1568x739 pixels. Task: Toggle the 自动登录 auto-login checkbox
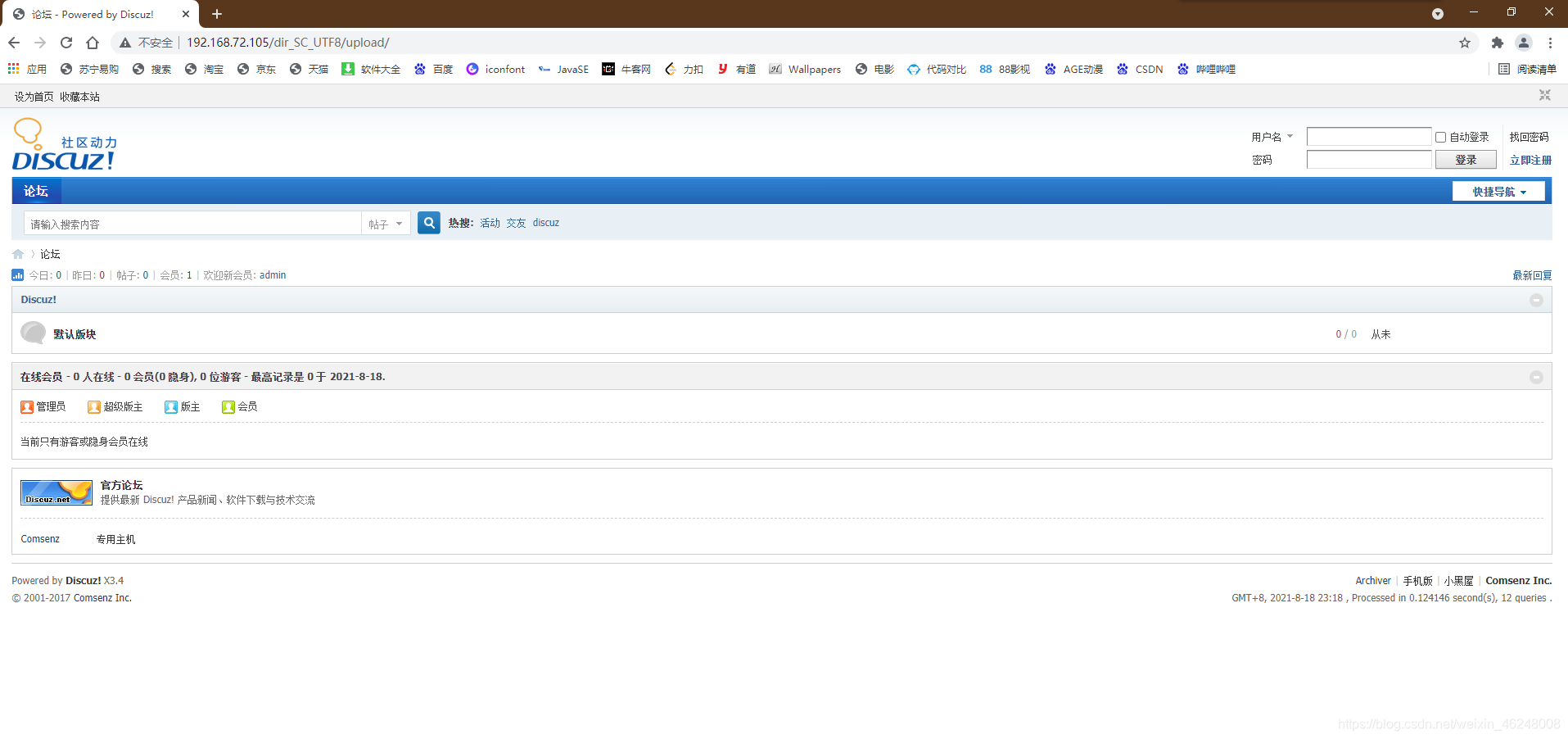click(1440, 137)
